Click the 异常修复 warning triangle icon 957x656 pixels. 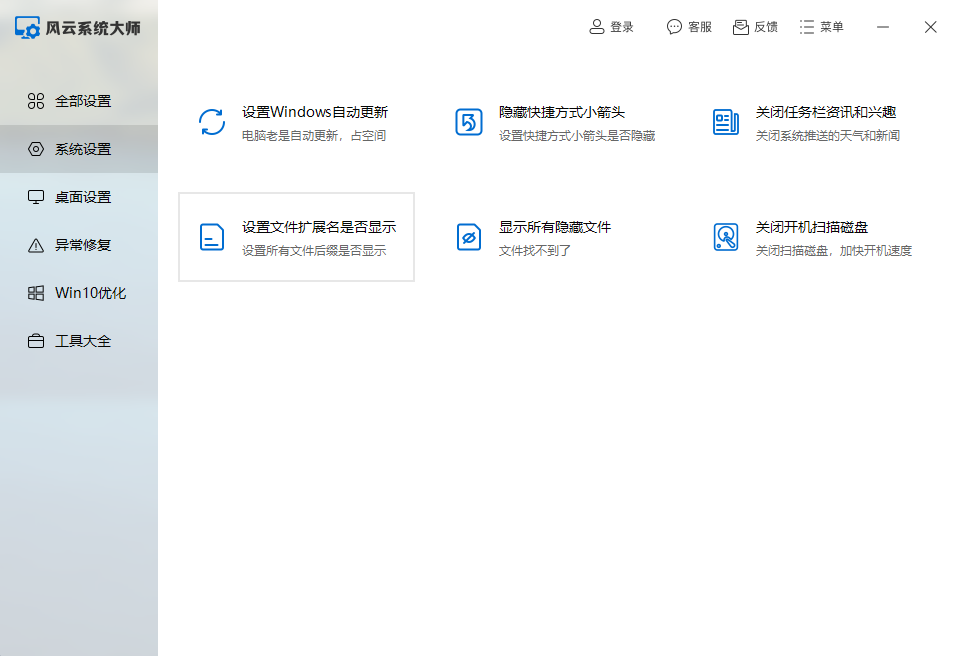[x=36, y=244]
